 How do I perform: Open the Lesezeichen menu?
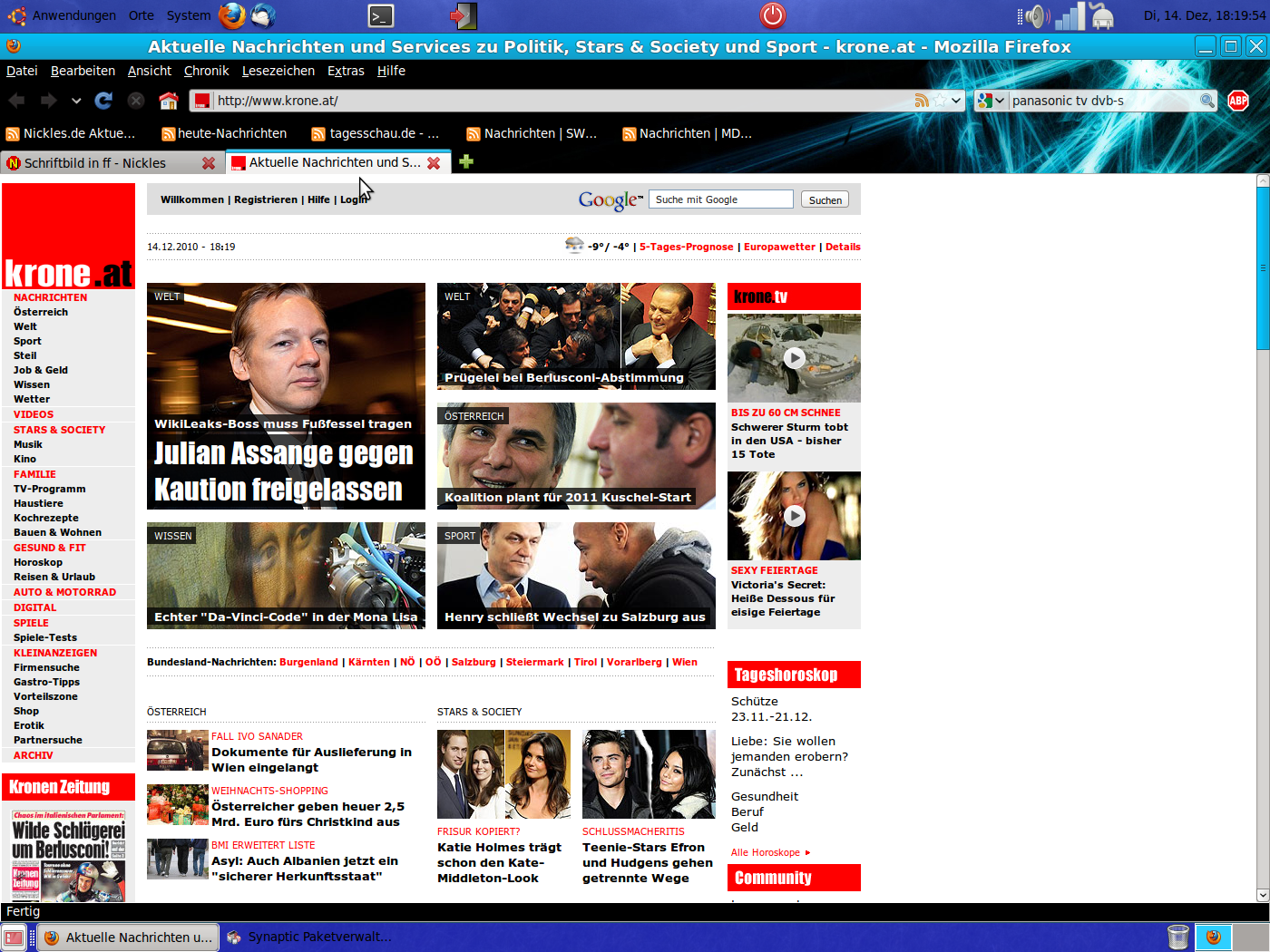coord(278,71)
